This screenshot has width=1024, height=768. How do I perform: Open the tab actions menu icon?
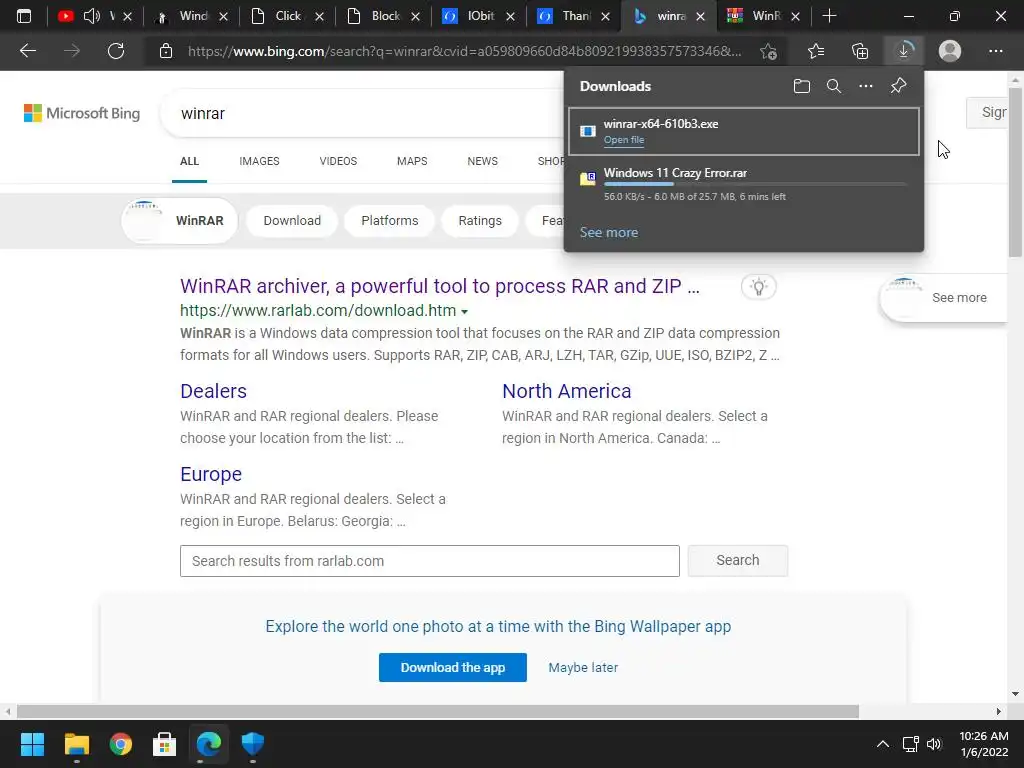click(x=24, y=16)
